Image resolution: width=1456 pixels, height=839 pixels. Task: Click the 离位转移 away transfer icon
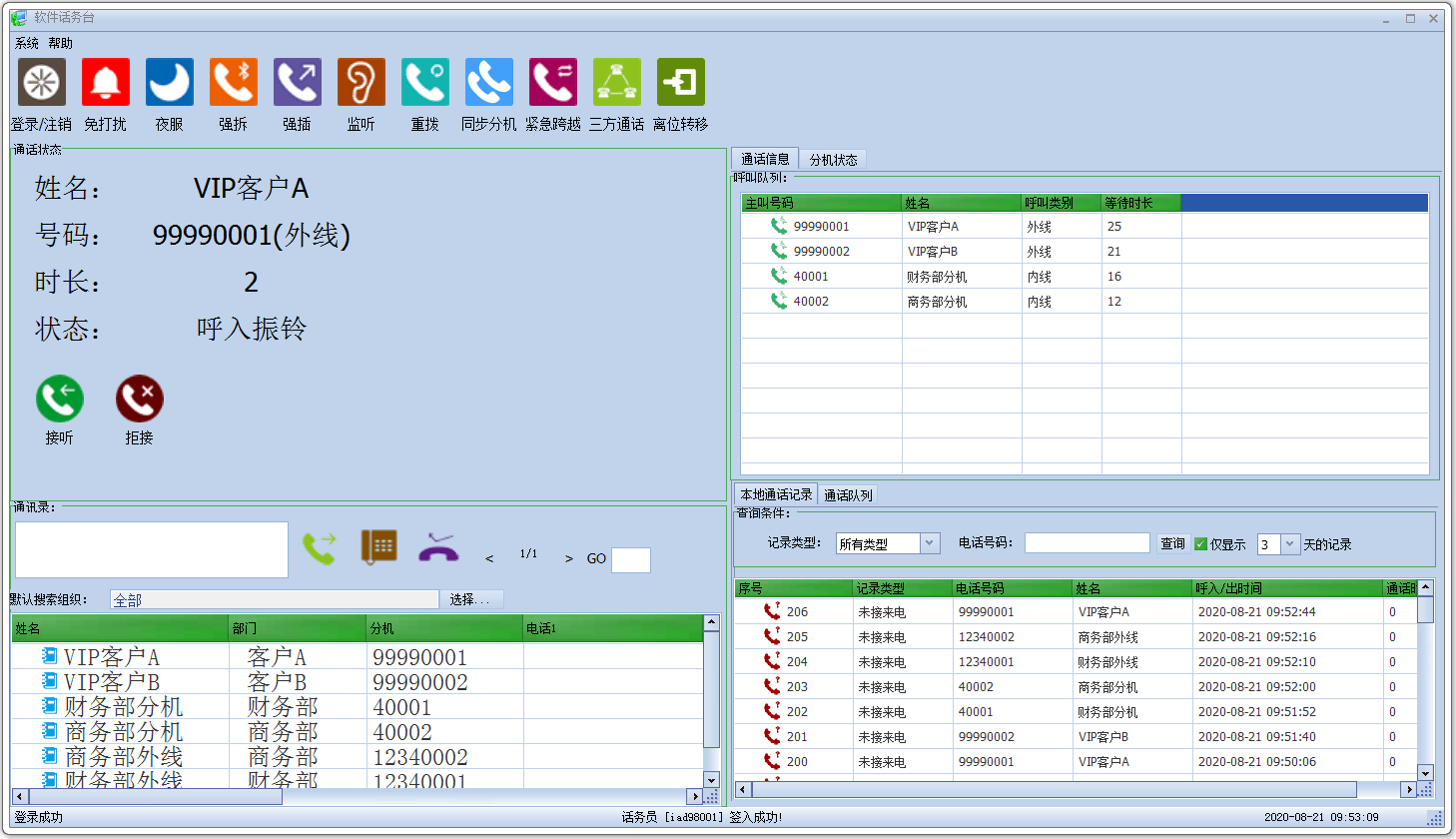coord(680,82)
